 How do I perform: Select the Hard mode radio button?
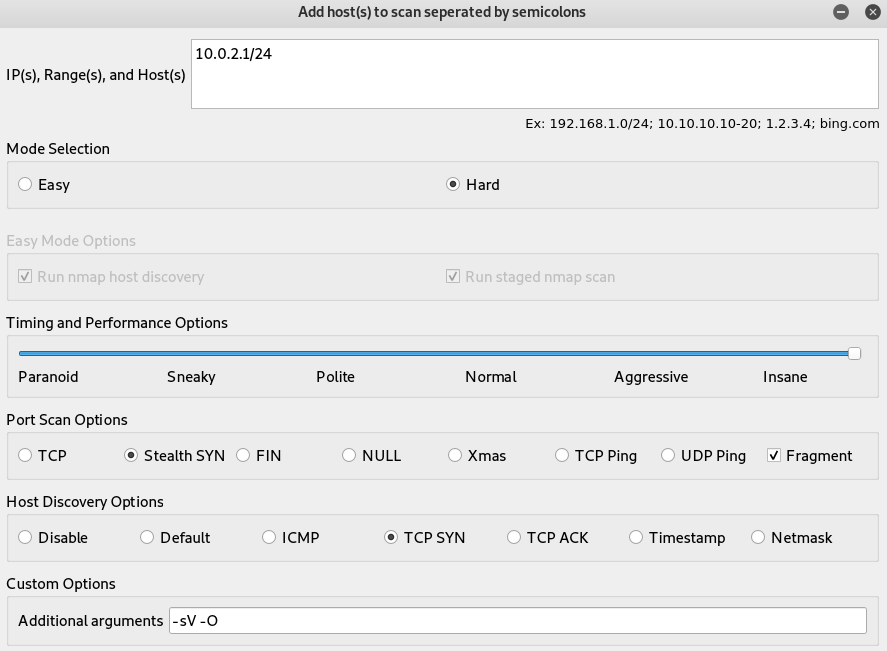tap(453, 185)
